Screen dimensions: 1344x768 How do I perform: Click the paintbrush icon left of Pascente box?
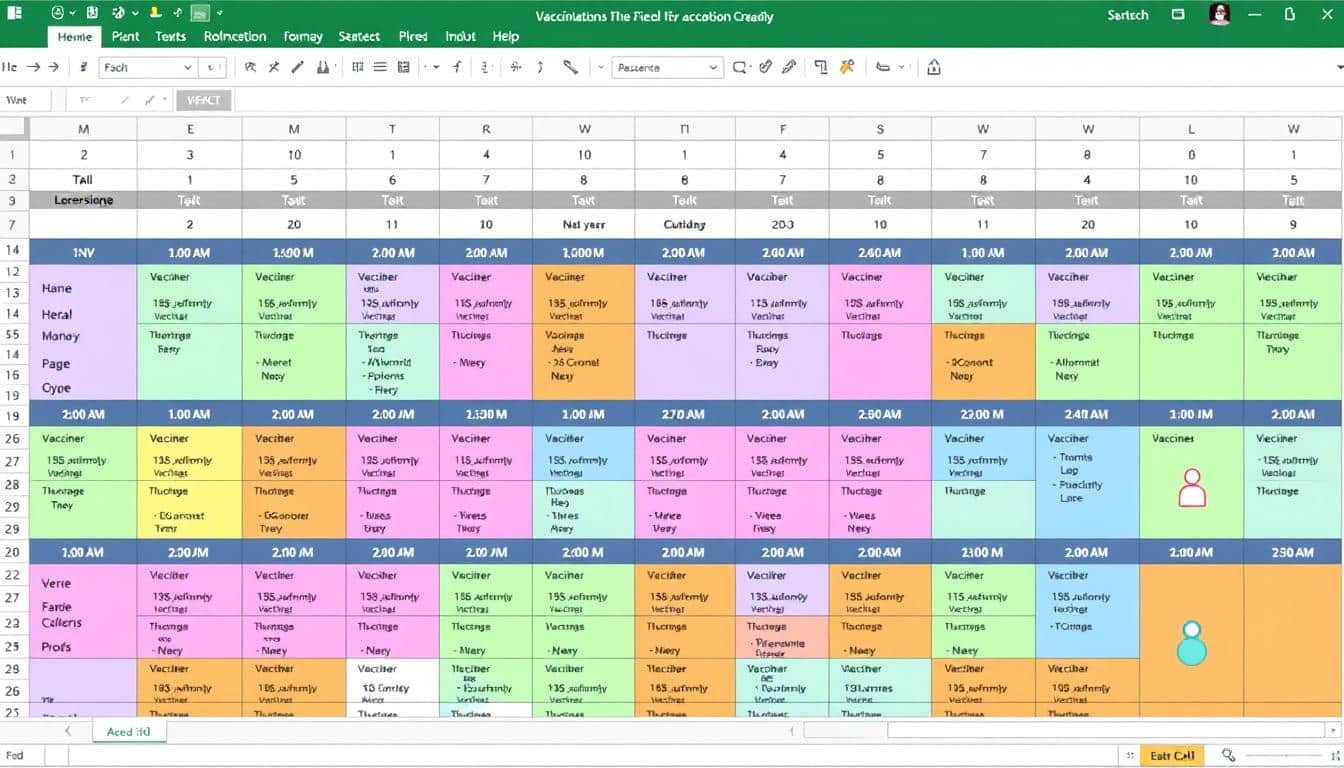click(x=570, y=67)
